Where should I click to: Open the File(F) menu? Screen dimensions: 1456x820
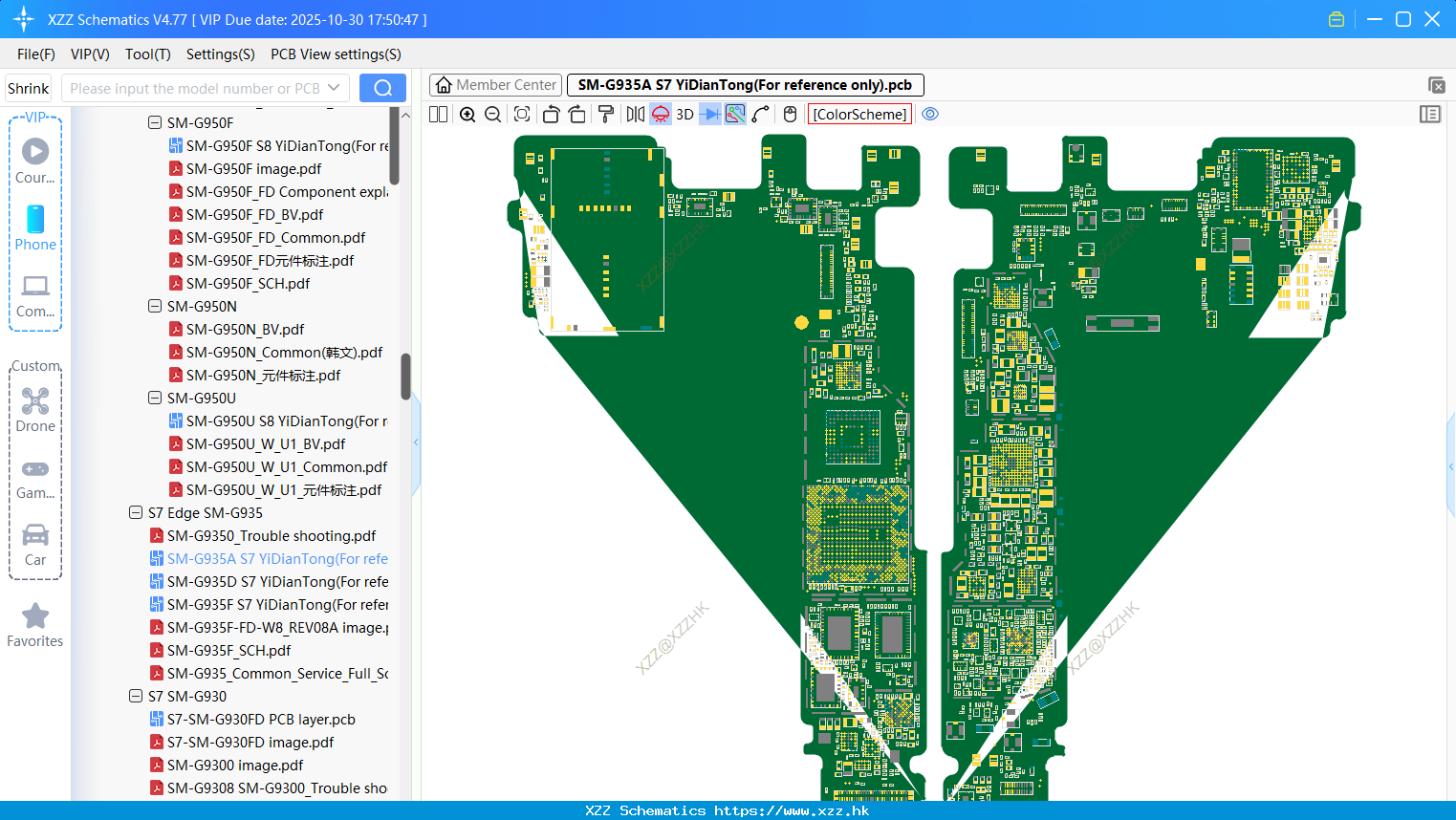(36, 54)
